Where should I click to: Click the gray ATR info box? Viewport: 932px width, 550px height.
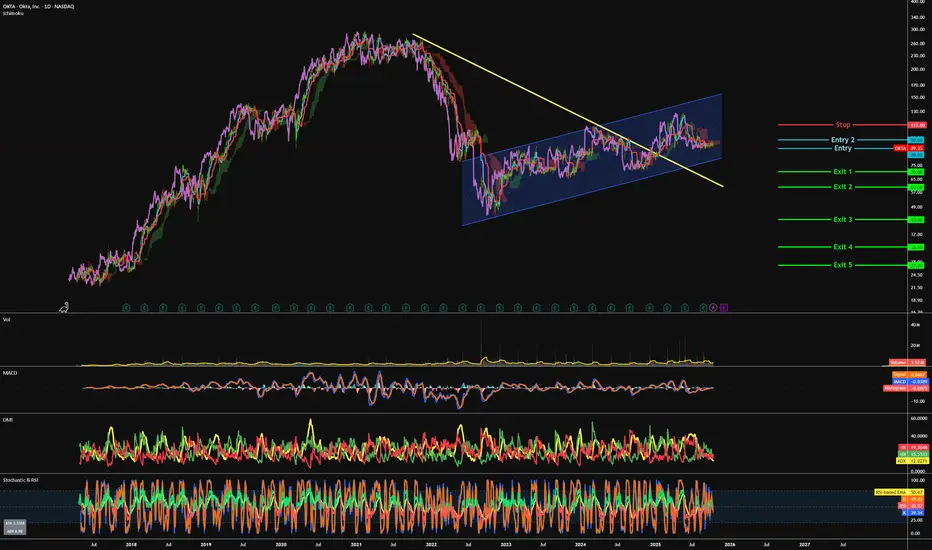coord(15,527)
